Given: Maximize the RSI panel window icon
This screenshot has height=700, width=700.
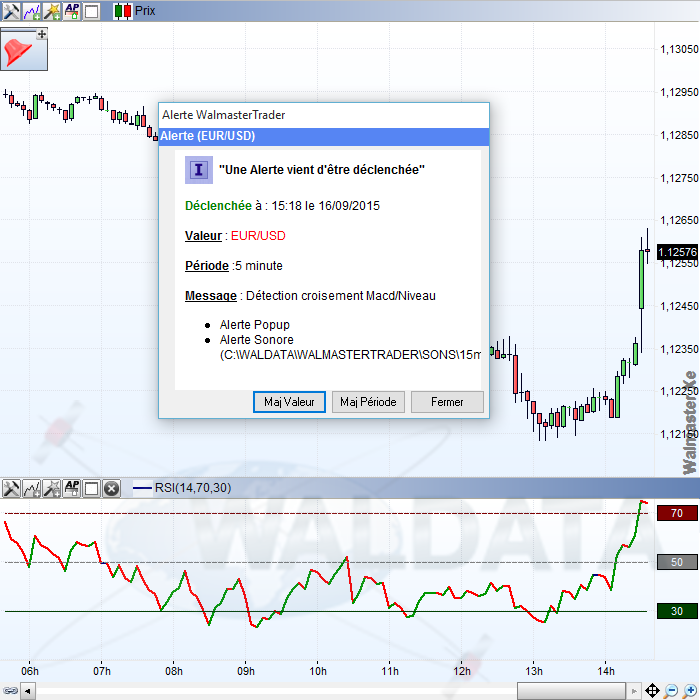Looking at the screenshot, I should (92, 488).
